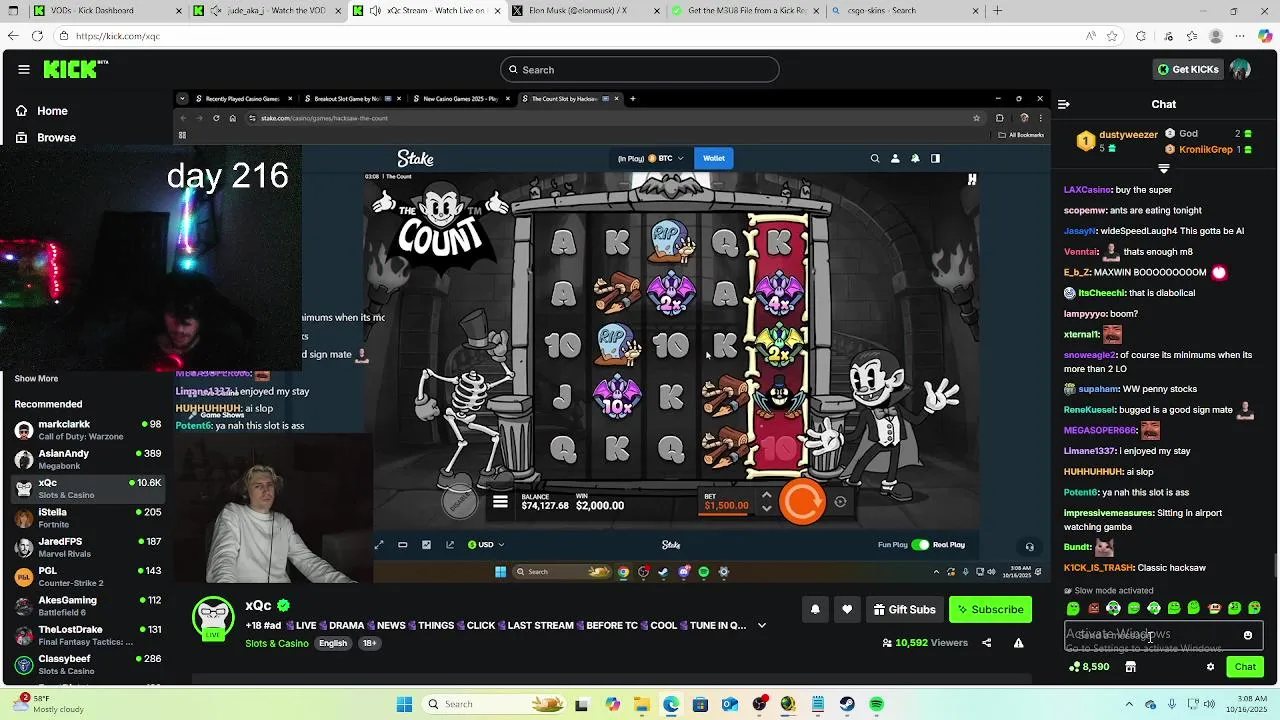Reload the Kick page in browser
The image size is (1280, 720).
(37, 36)
